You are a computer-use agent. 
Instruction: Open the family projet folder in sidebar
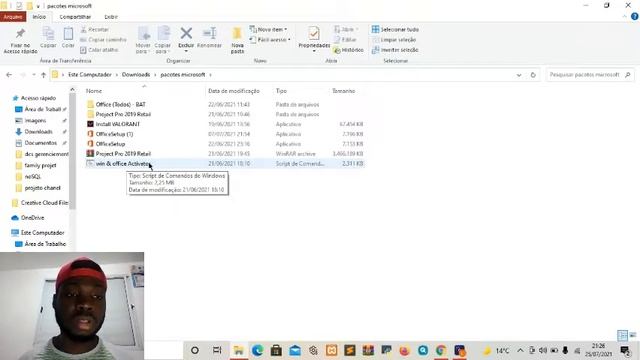tap(40, 165)
